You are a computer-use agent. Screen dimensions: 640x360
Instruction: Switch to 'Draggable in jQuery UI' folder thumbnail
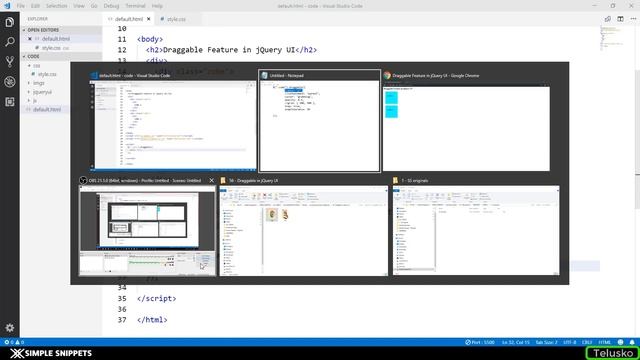(304, 231)
